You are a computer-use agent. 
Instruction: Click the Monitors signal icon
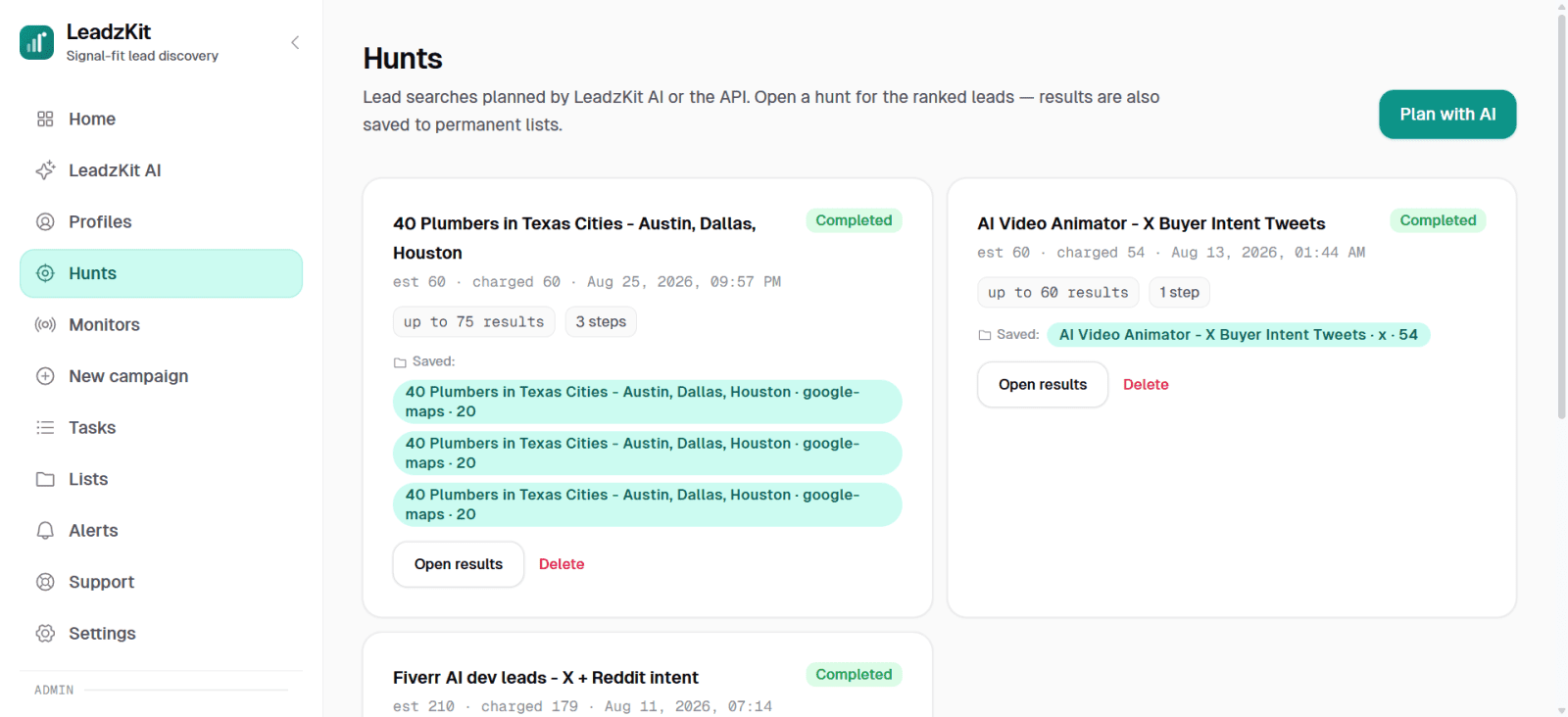click(x=45, y=324)
